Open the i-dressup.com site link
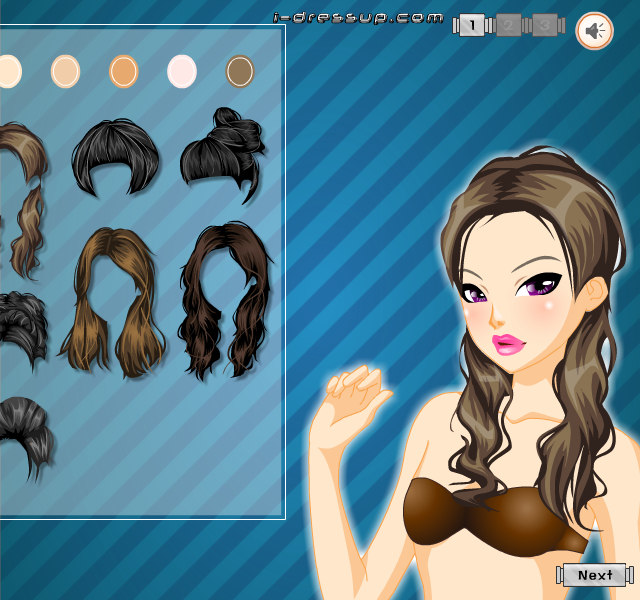 [358, 18]
